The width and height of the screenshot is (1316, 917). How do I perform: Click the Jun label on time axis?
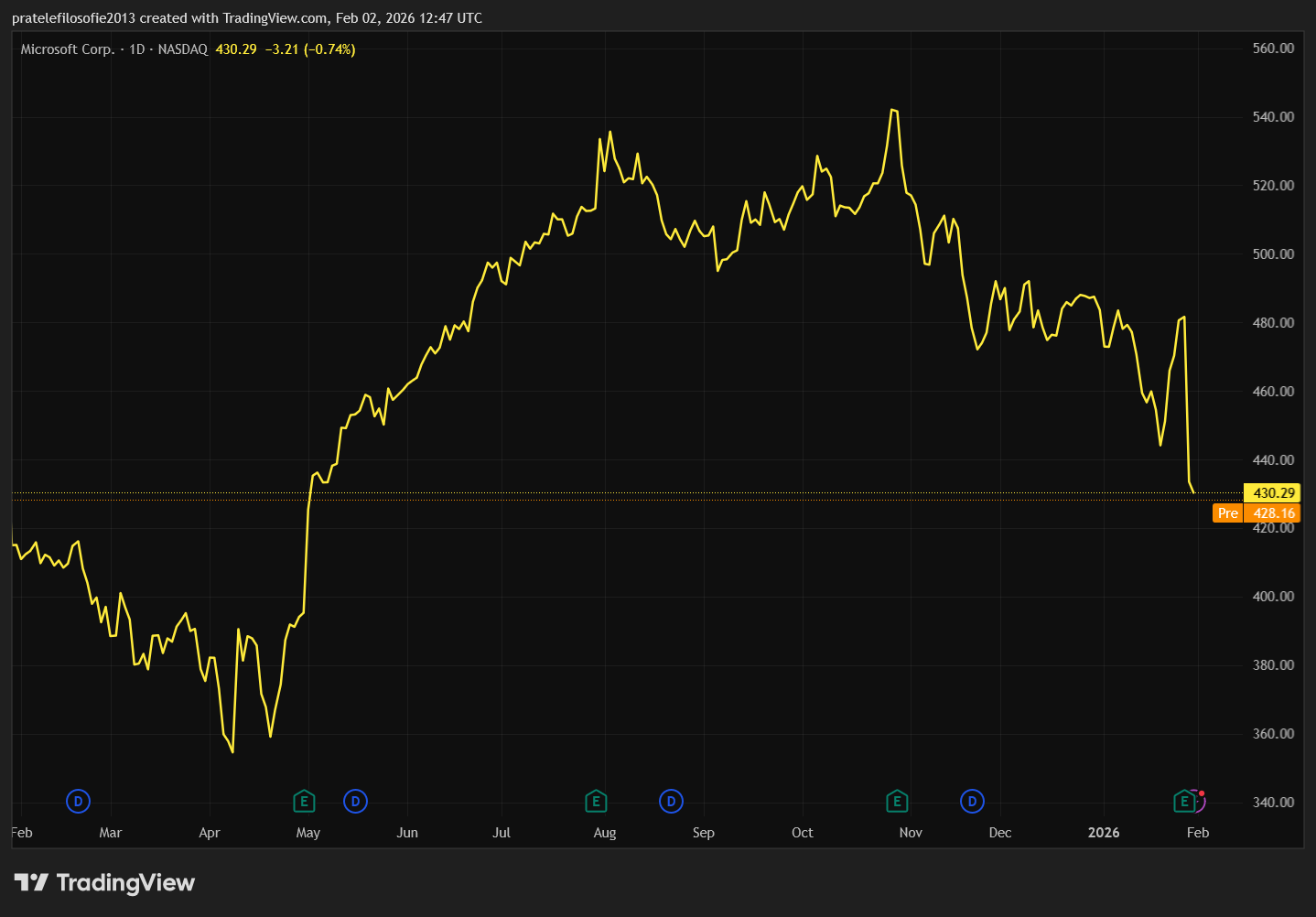coord(407,833)
